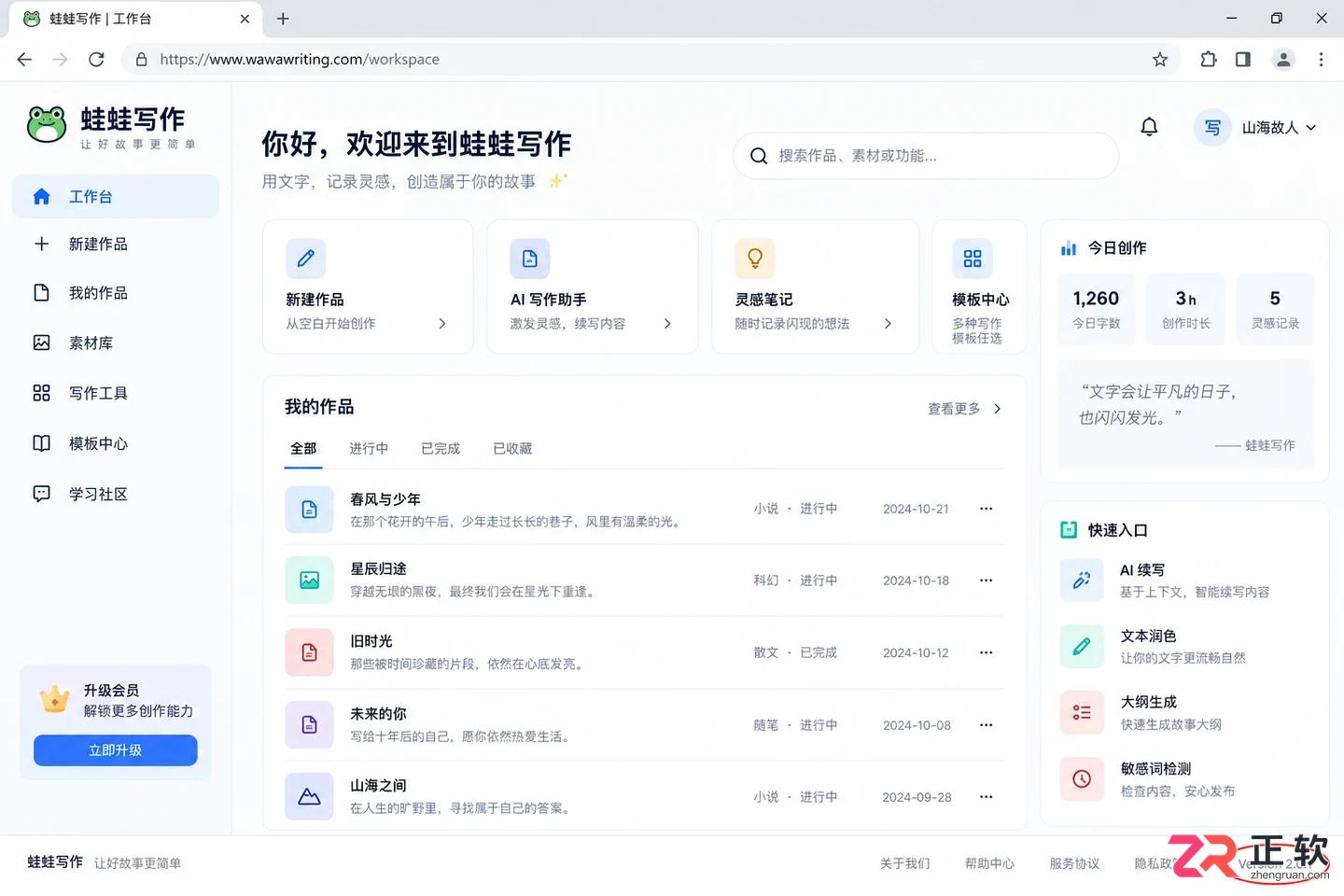The image size is (1344, 896).
Task: Open more options for 未来的你
Action: [x=986, y=725]
